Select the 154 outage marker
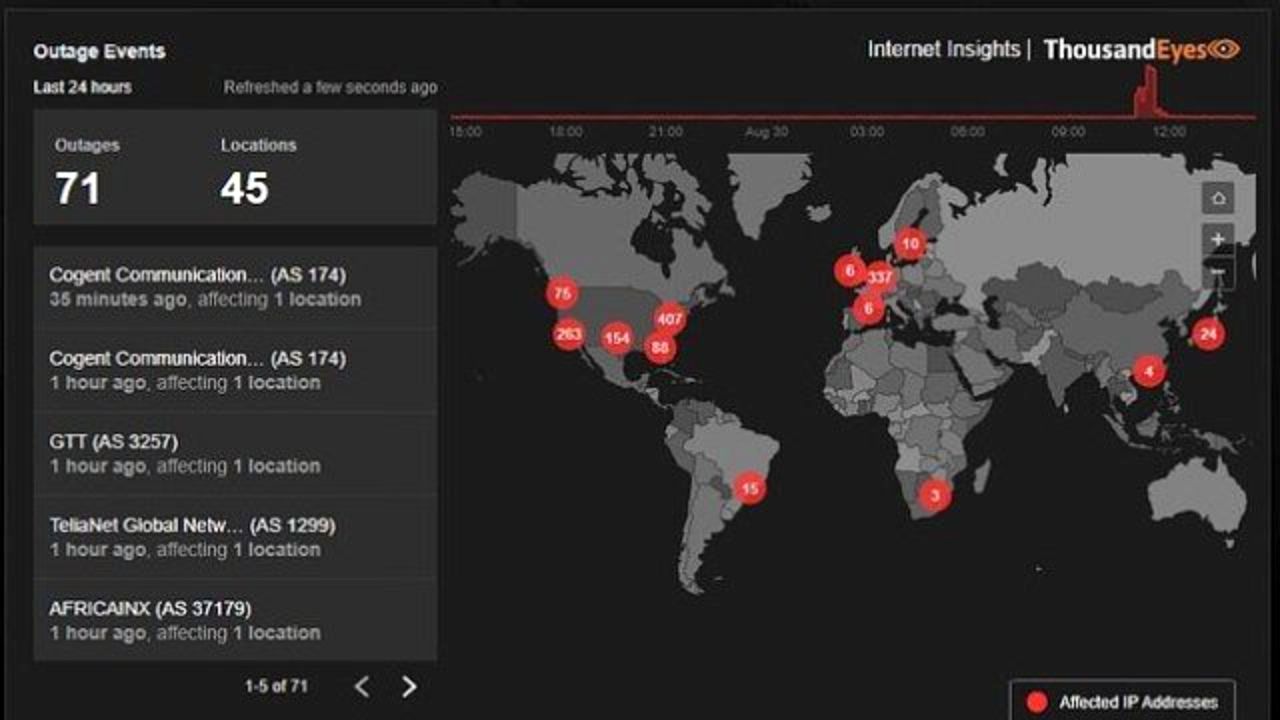The height and width of the screenshot is (720, 1280). [x=617, y=338]
